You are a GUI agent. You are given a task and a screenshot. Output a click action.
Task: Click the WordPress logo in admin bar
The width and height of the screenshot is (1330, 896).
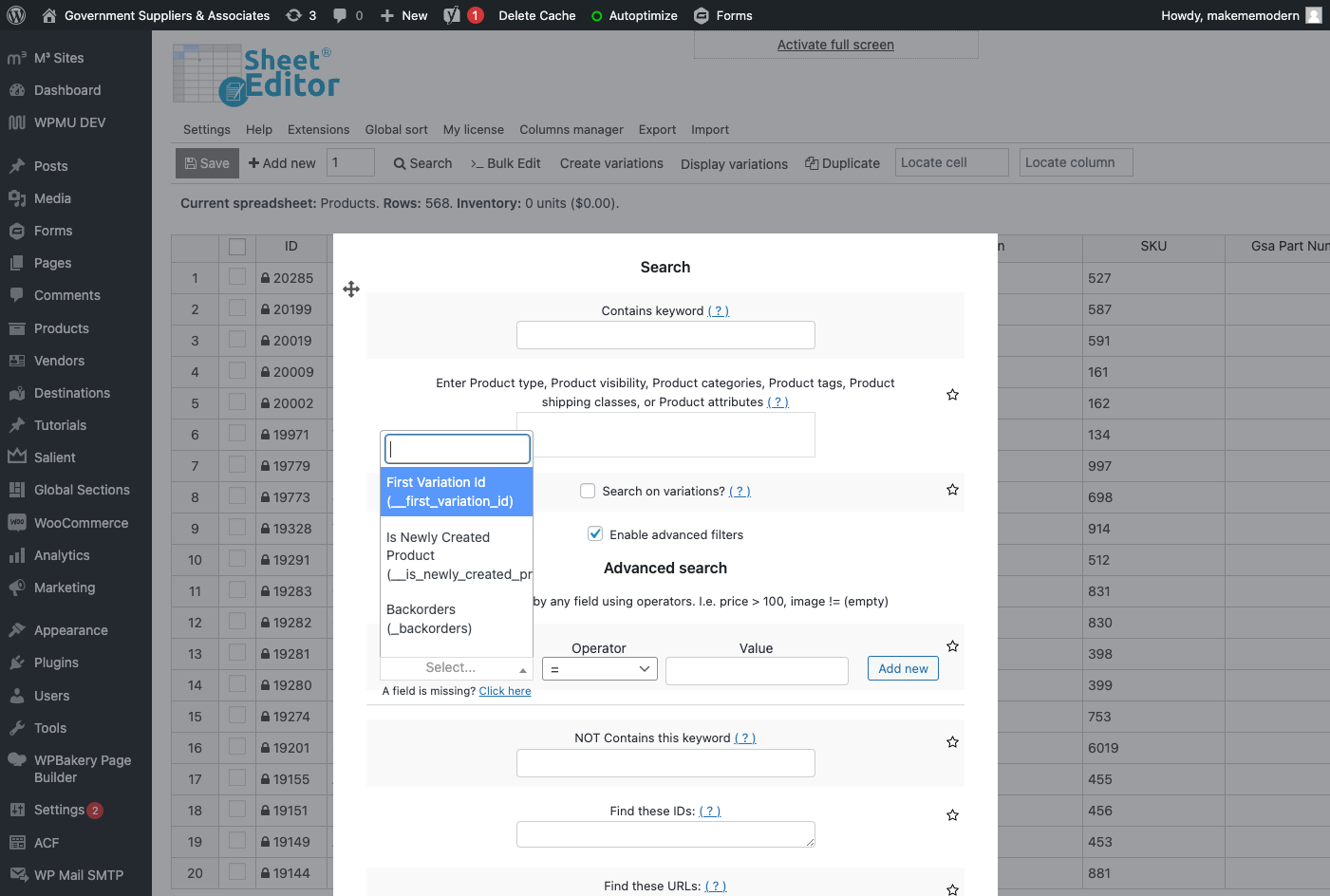[x=16, y=15]
